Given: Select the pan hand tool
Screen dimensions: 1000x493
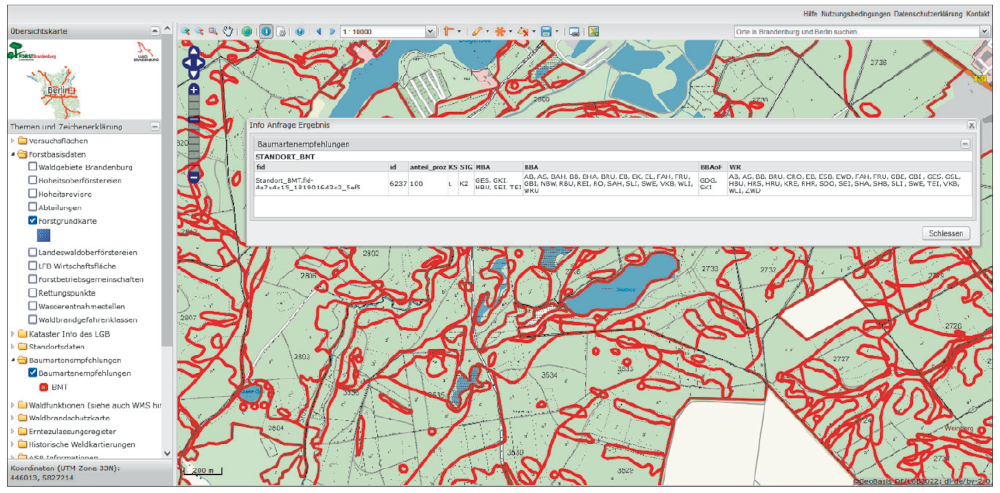Looking at the screenshot, I should (x=229, y=31).
